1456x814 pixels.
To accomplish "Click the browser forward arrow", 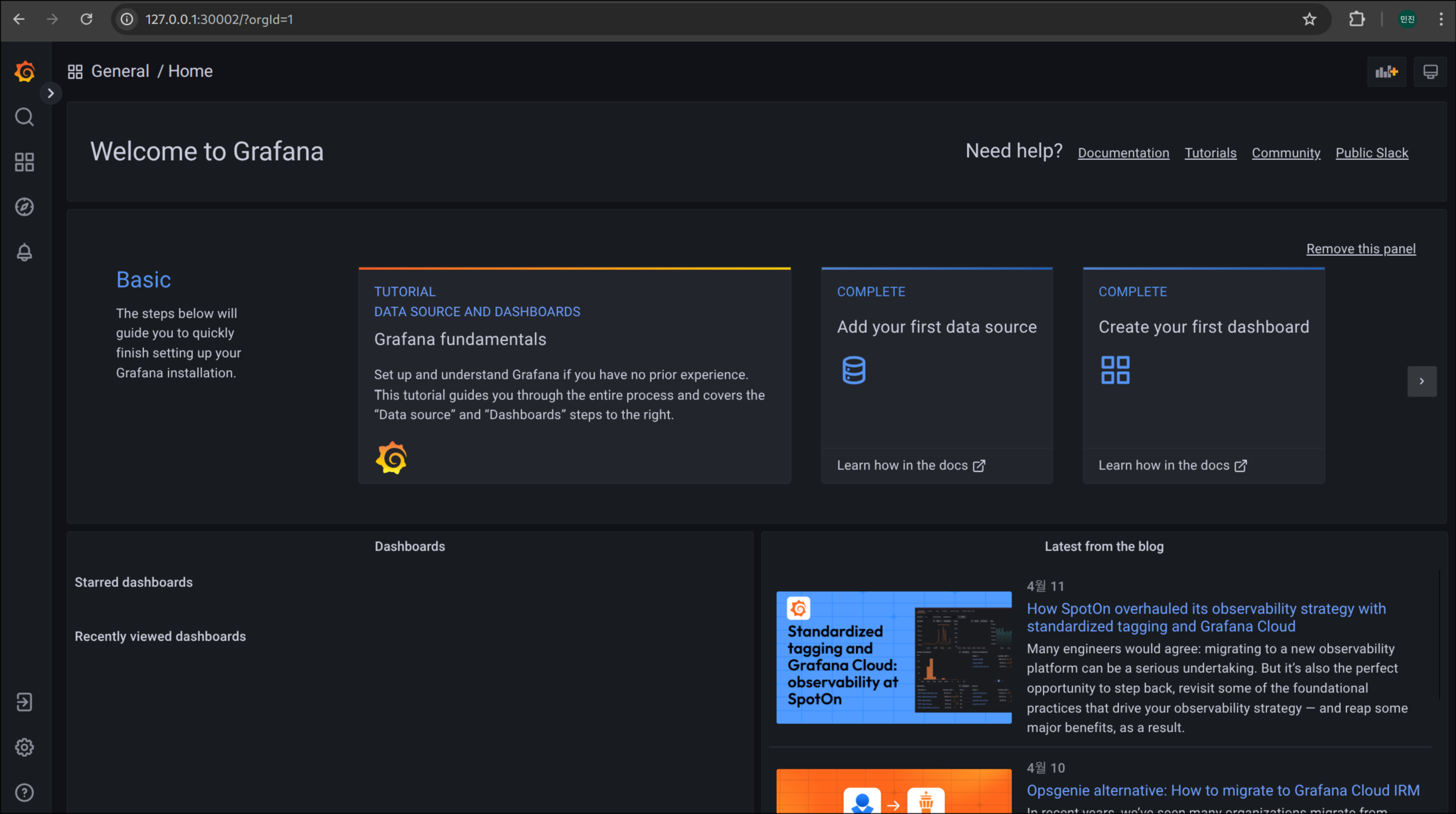I will coord(52,19).
